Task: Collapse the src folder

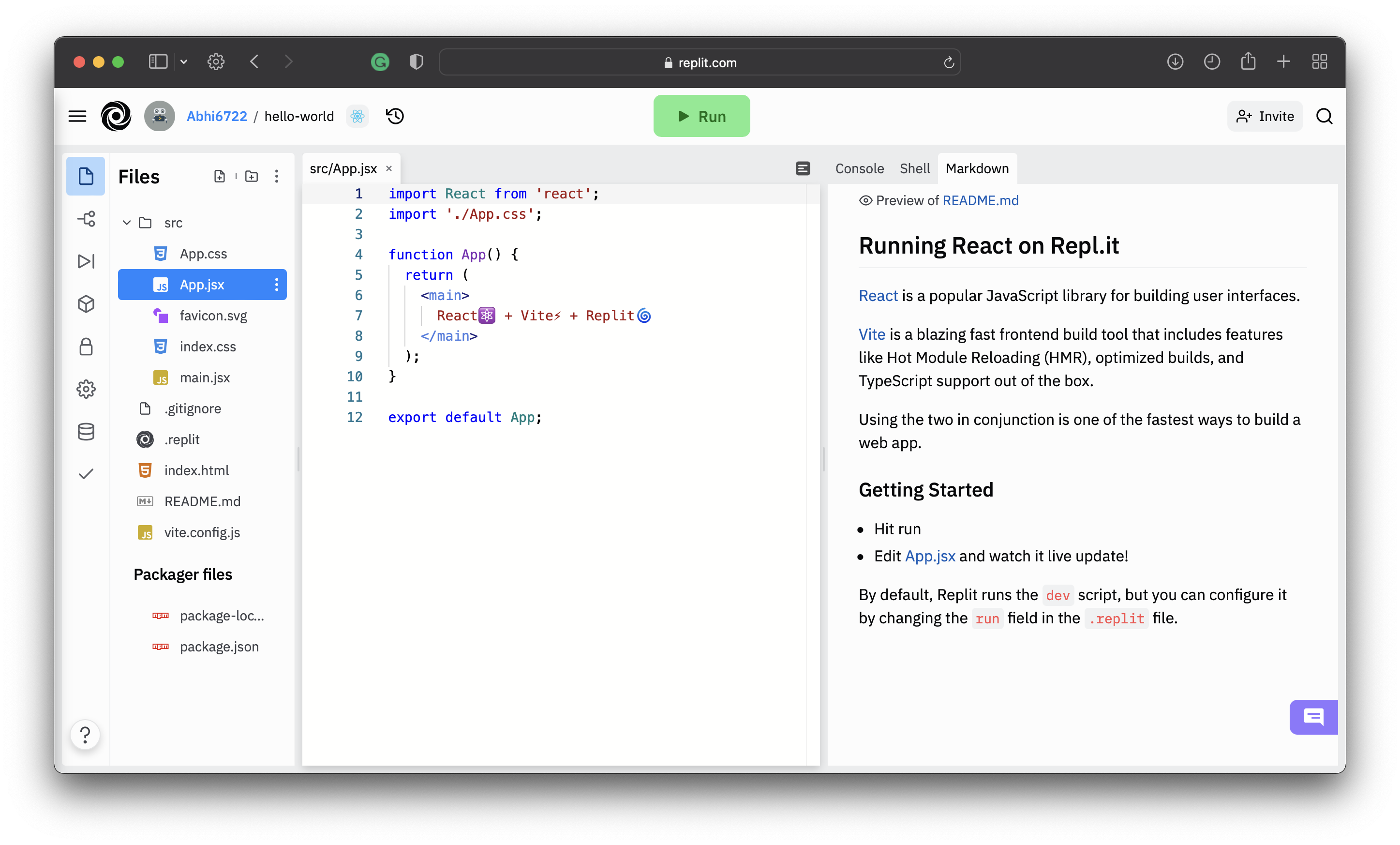Action: pyautogui.click(x=126, y=223)
